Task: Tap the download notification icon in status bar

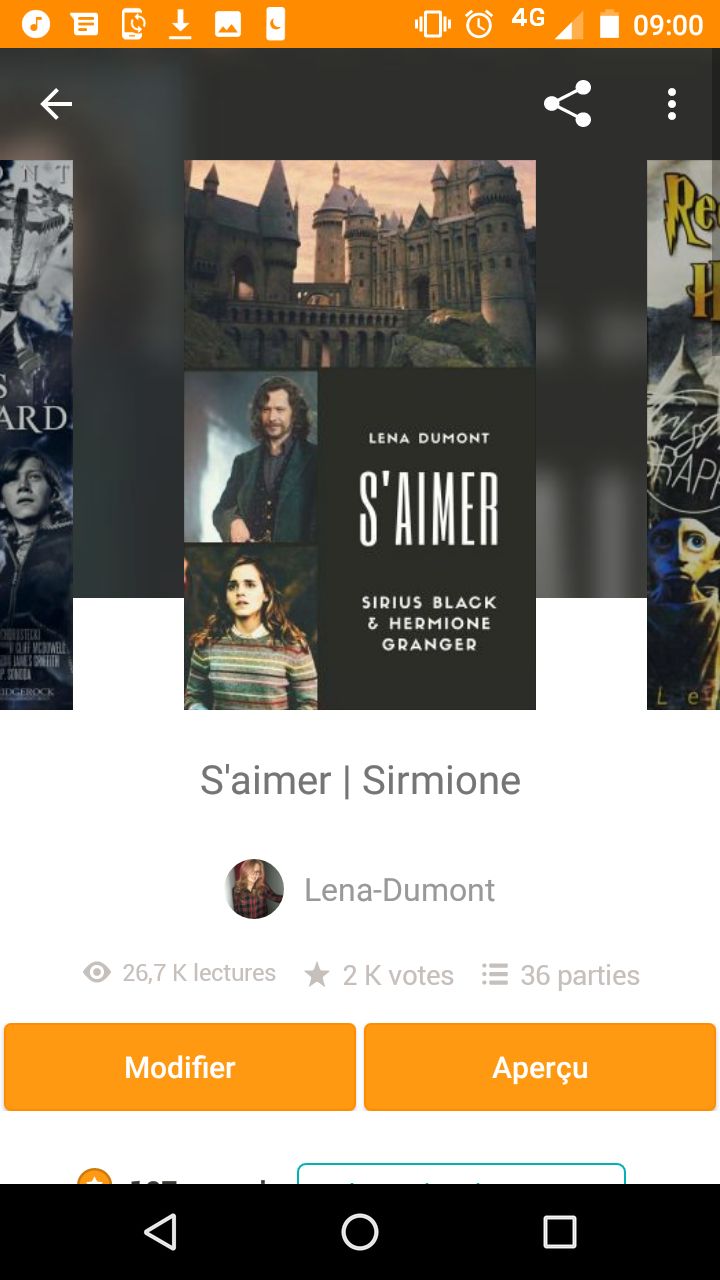Action: [x=180, y=24]
